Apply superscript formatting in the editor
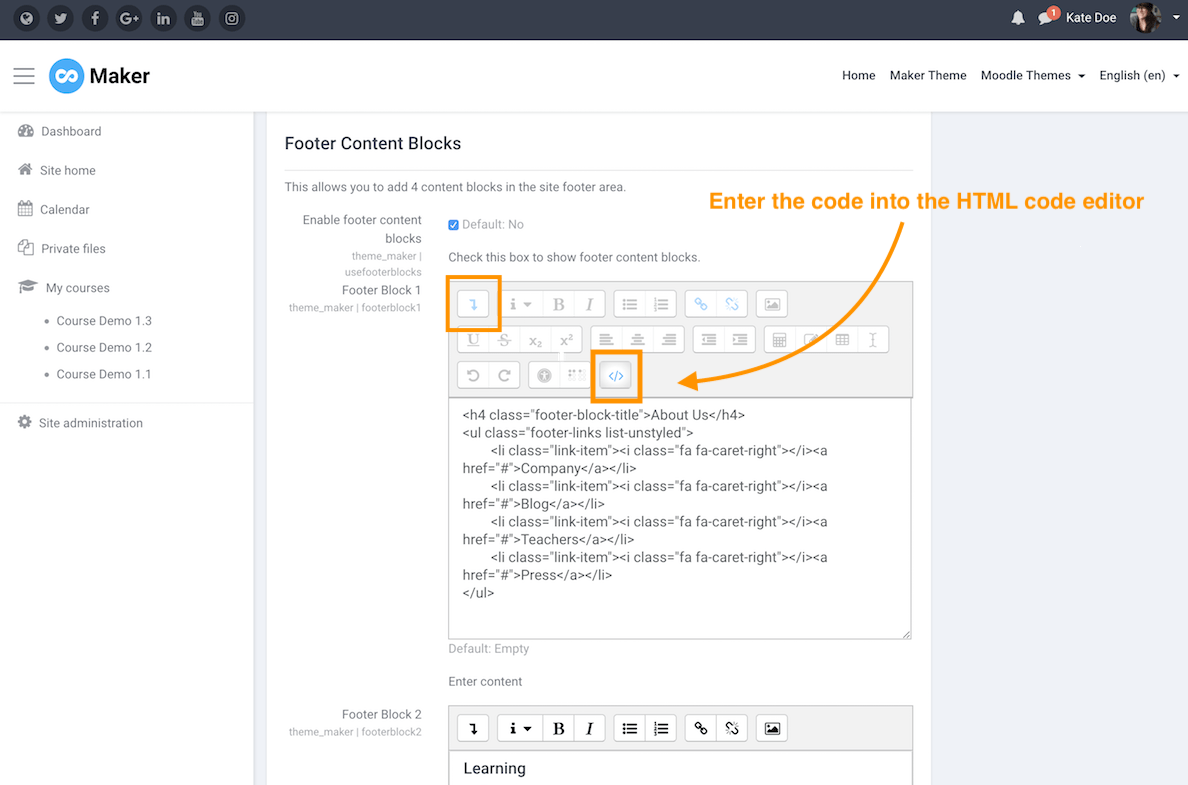 [566, 340]
